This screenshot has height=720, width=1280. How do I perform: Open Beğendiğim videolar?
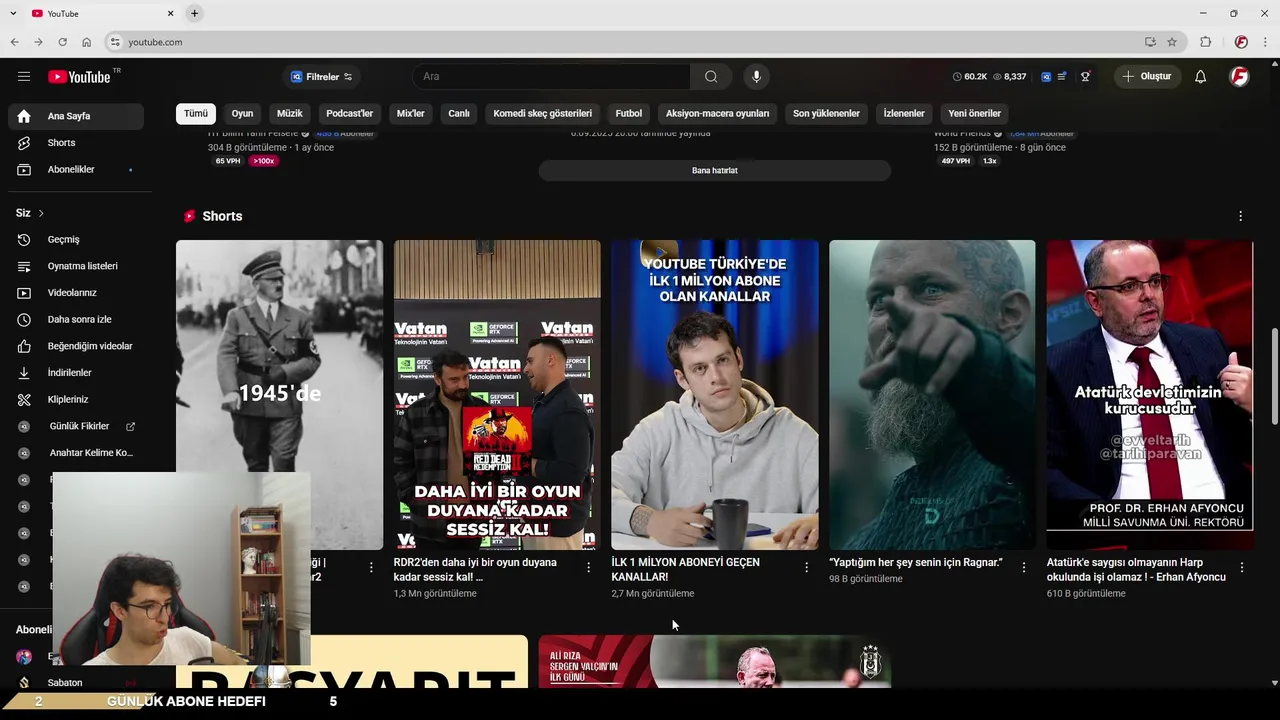pyautogui.click(x=76, y=346)
